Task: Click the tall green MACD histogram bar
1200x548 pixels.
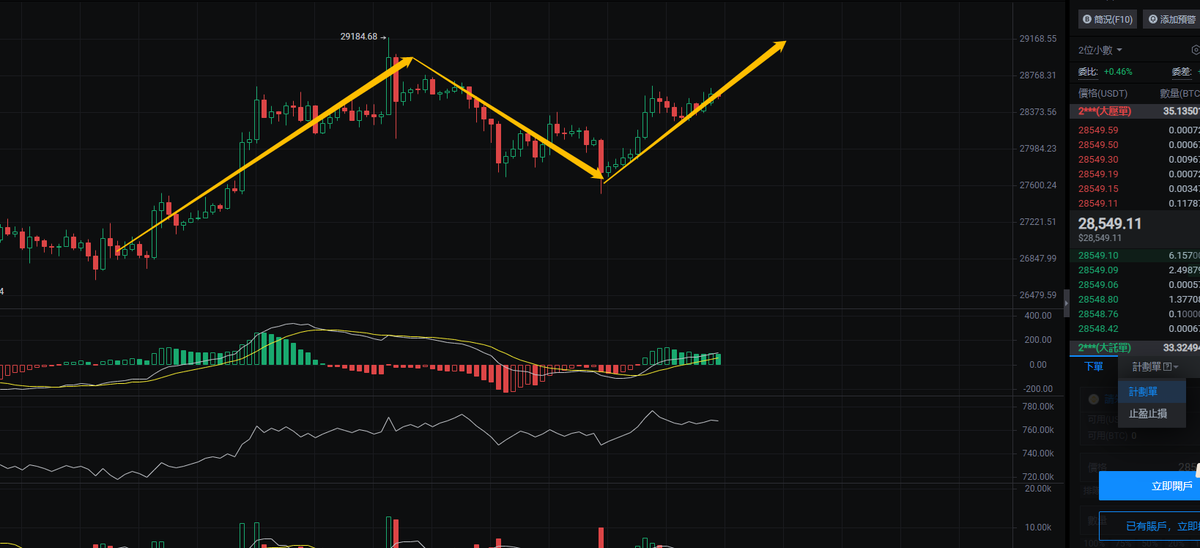Action: (x=266, y=349)
